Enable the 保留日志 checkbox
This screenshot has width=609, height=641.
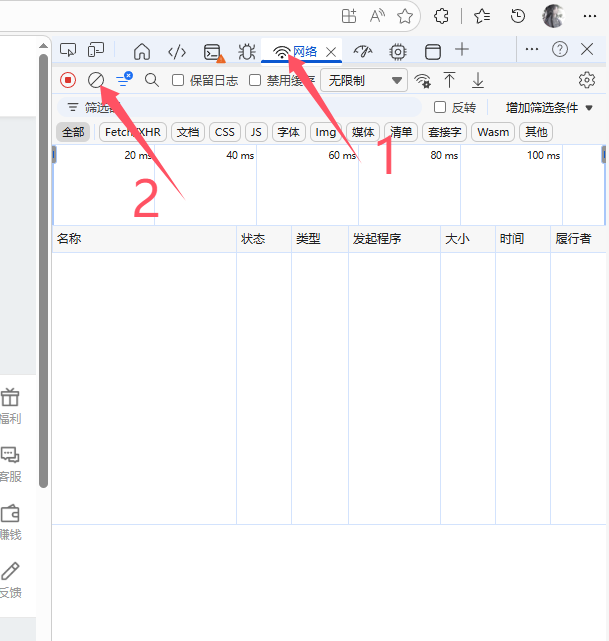click(178, 80)
